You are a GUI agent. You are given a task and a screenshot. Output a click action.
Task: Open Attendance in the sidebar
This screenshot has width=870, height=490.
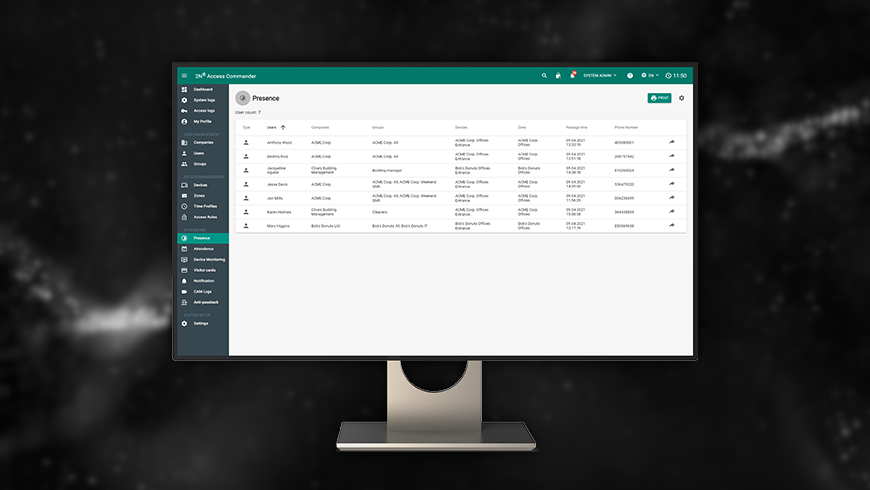[204, 249]
